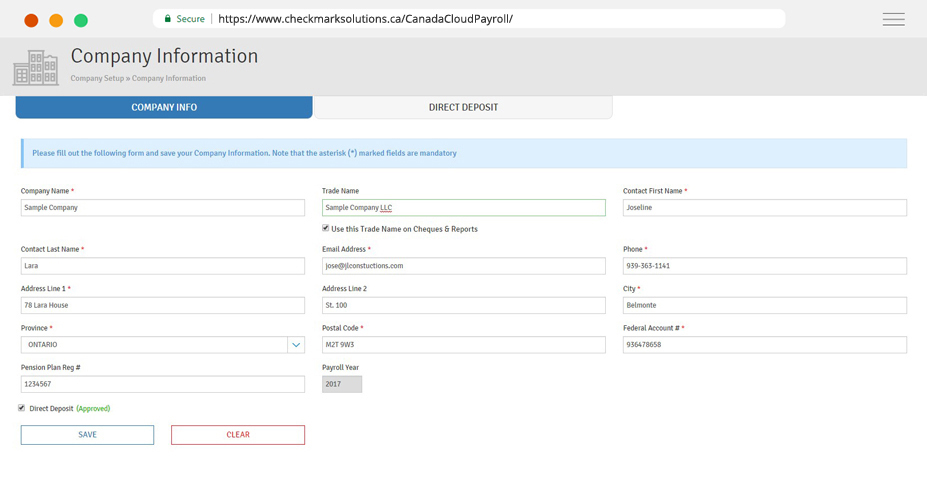Click the company building icon

coord(35,68)
